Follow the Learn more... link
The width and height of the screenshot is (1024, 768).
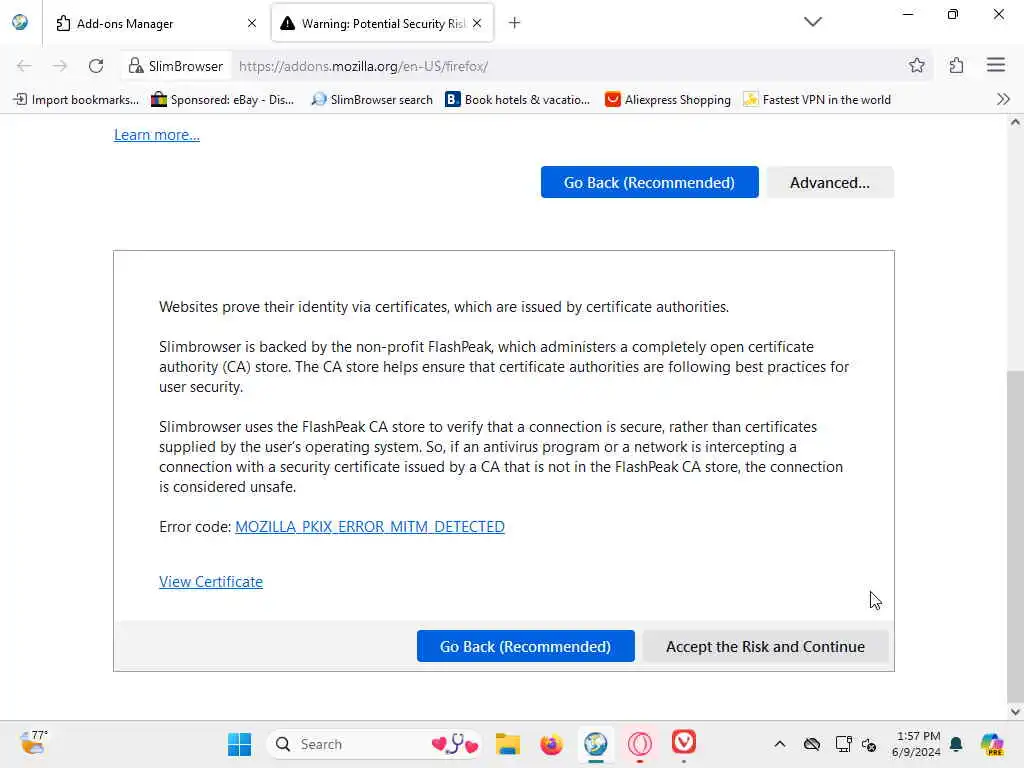tap(157, 135)
